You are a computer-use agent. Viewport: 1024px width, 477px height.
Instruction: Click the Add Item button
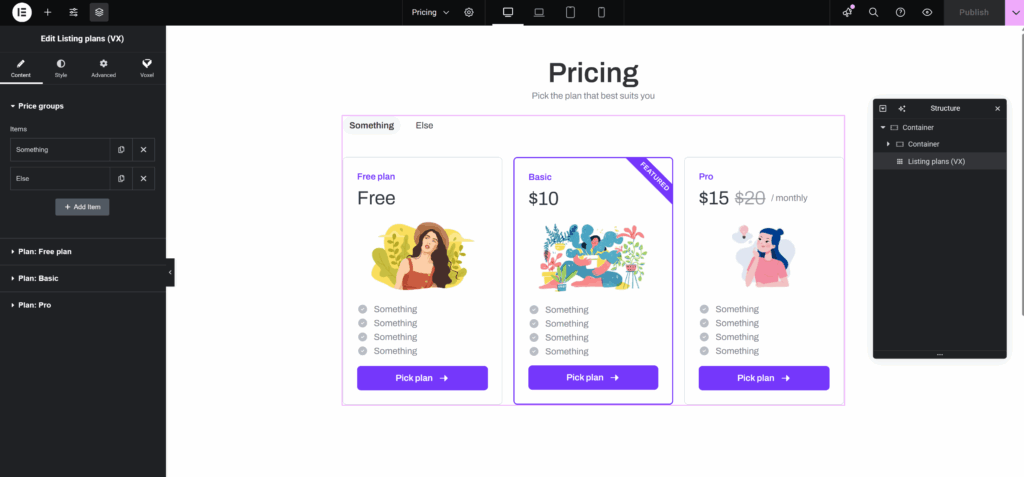pos(82,207)
